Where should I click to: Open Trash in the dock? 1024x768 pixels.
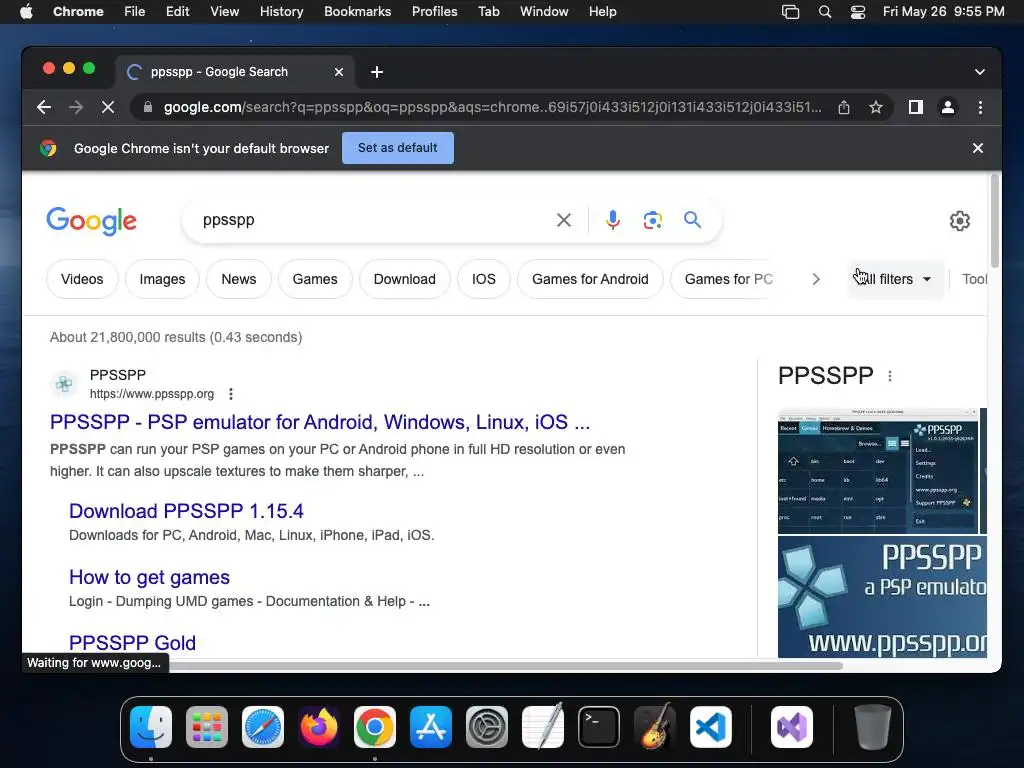[872, 727]
